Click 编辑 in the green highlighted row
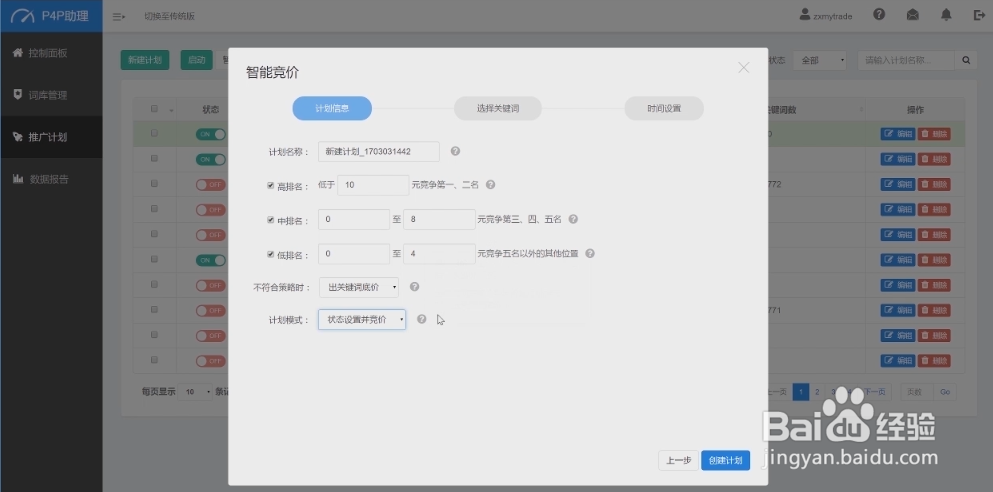The image size is (993, 492). pyautogui.click(x=897, y=134)
